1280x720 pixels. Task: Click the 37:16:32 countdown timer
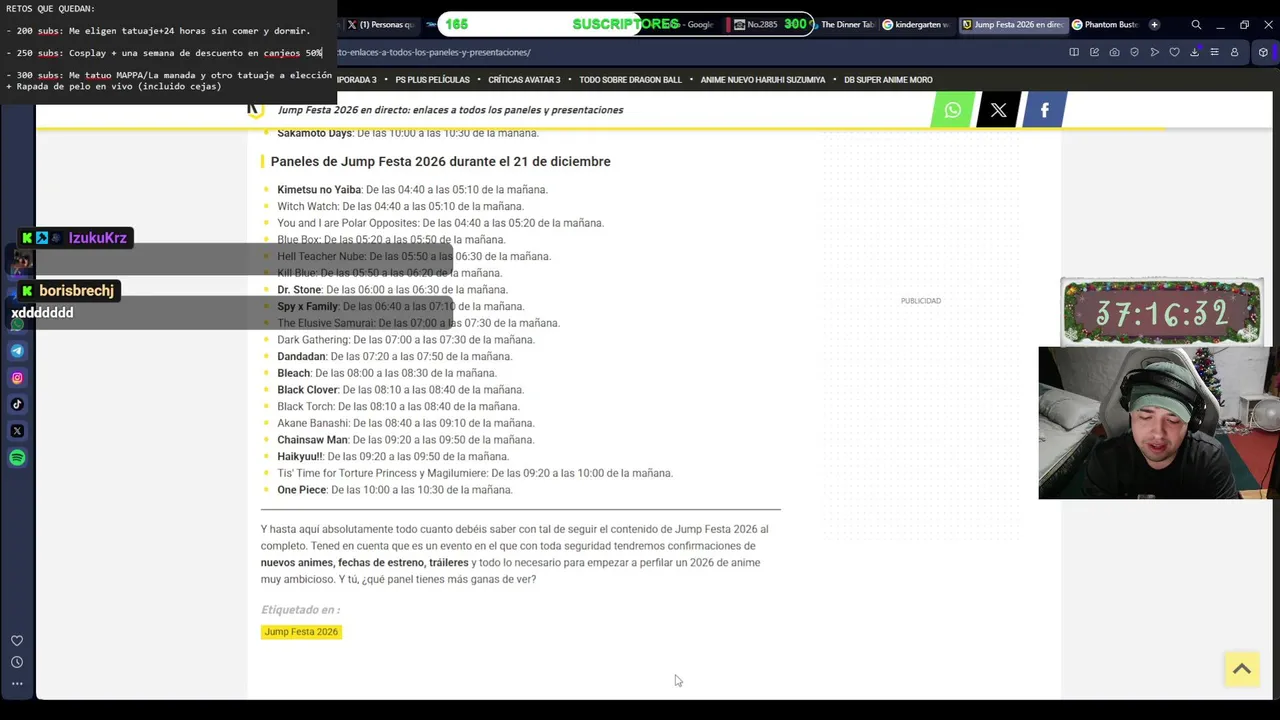coord(1161,314)
